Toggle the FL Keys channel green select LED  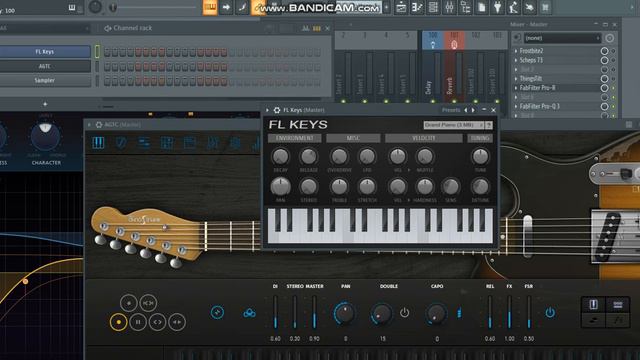(x=97, y=51)
